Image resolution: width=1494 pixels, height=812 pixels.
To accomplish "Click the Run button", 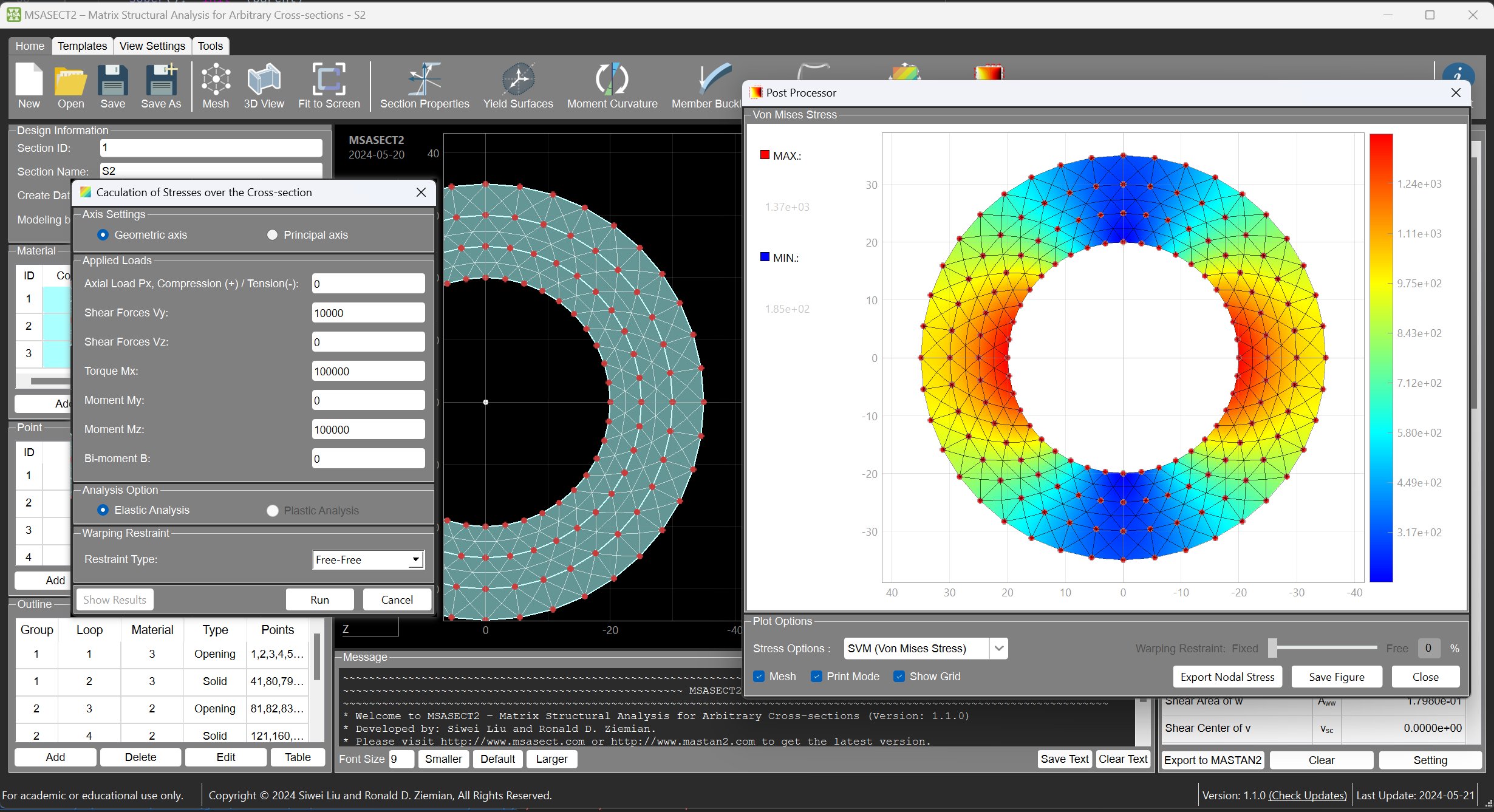I will point(319,599).
